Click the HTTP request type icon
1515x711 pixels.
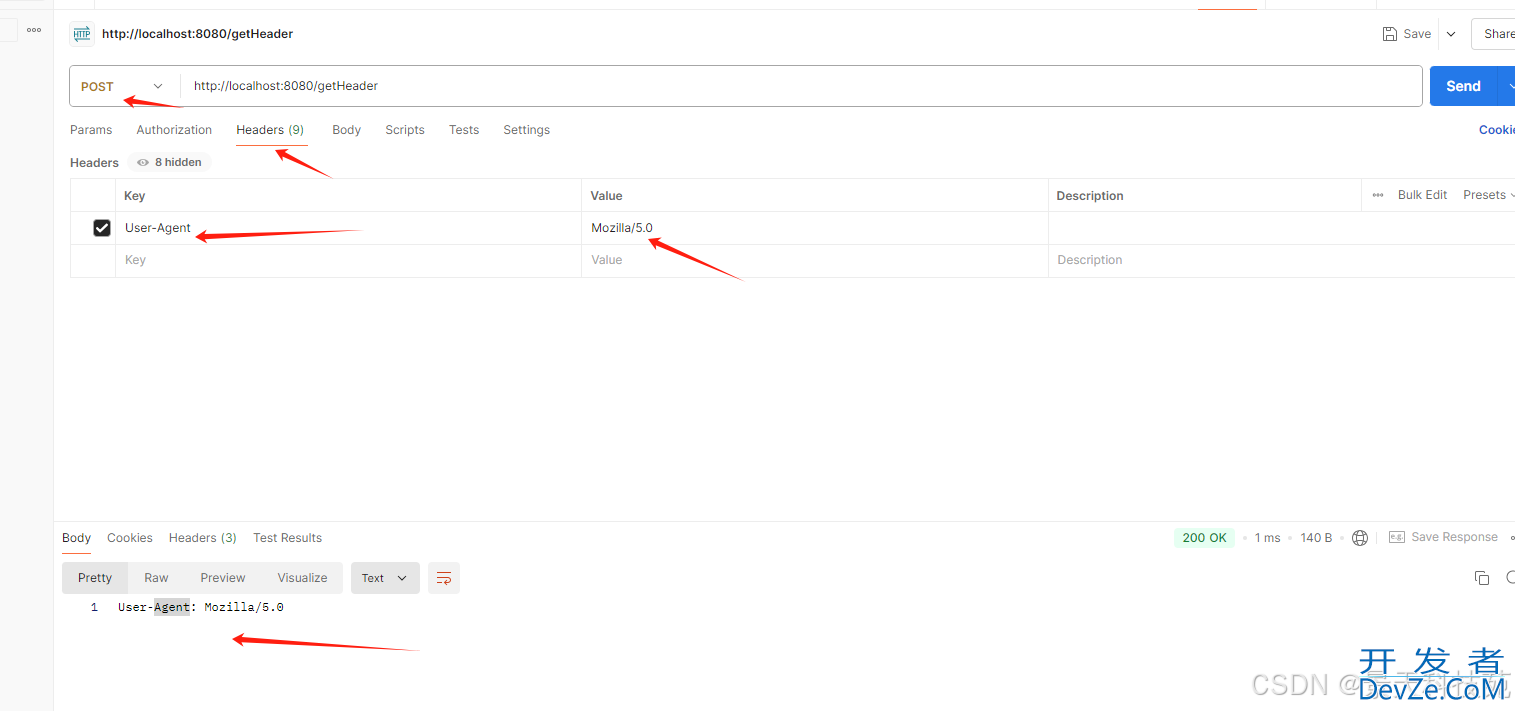(x=81, y=34)
